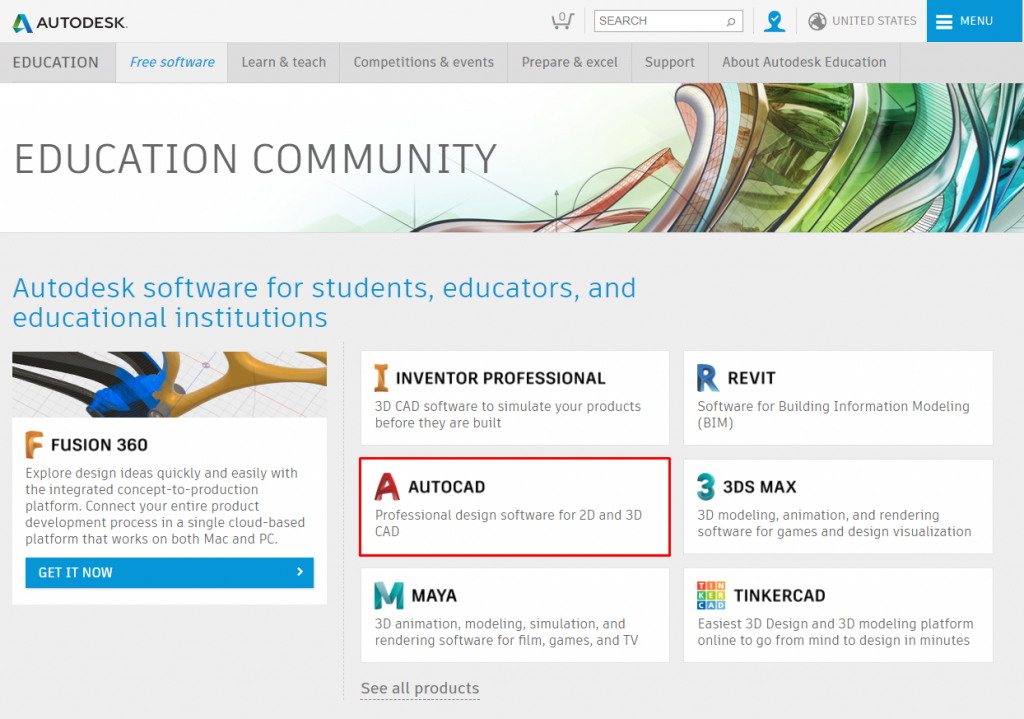This screenshot has width=1024, height=719.
Task: Select About Autodesk Education tab
Action: (x=804, y=63)
